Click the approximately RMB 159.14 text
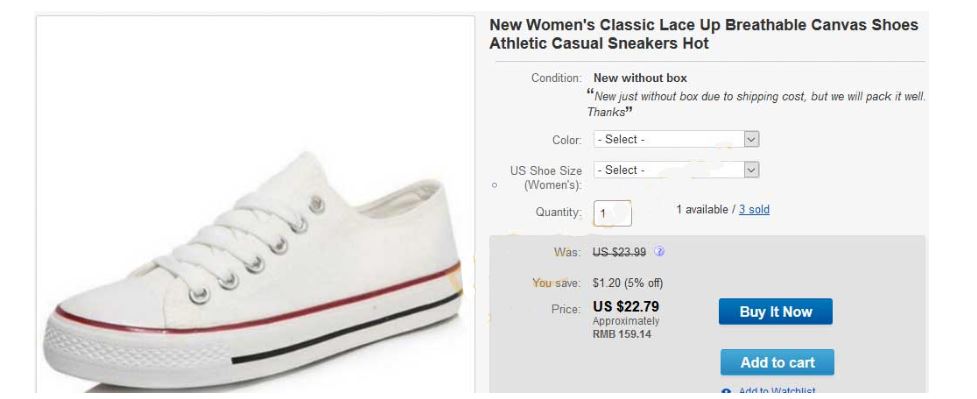977x399 pixels. click(x=626, y=328)
